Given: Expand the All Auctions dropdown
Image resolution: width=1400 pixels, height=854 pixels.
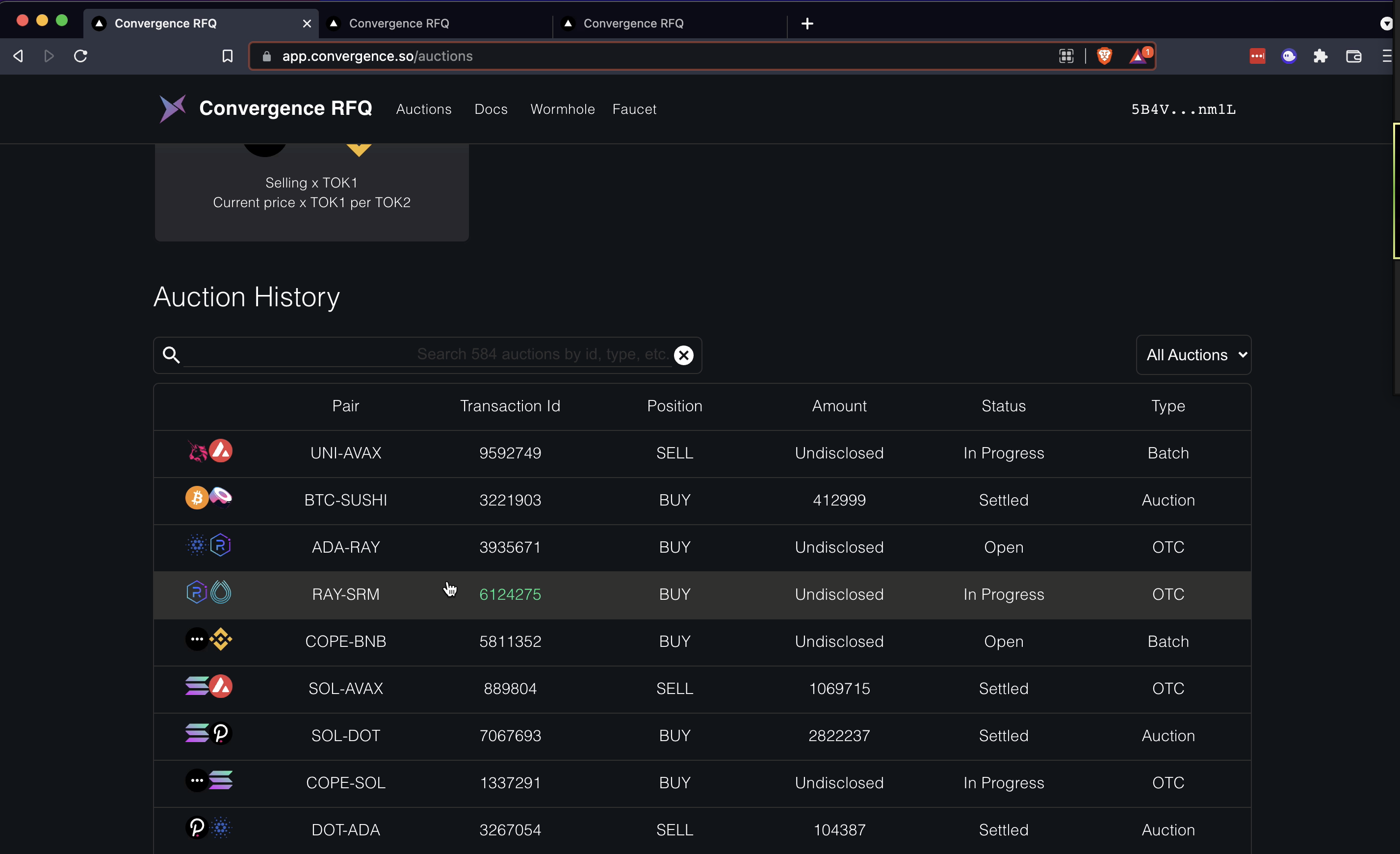Looking at the screenshot, I should pos(1194,355).
